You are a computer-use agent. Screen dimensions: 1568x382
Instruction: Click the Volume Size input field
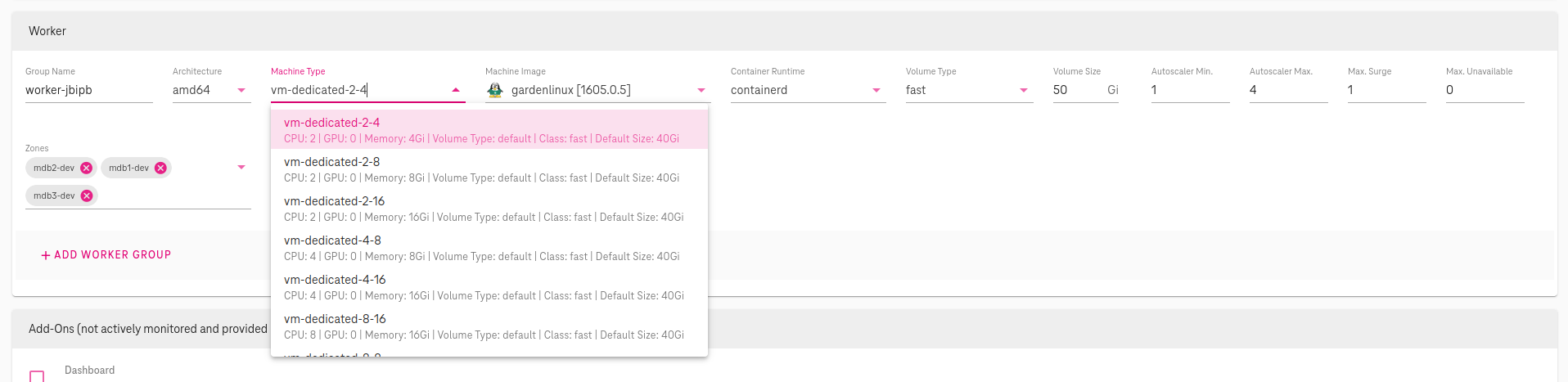click(1076, 90)
